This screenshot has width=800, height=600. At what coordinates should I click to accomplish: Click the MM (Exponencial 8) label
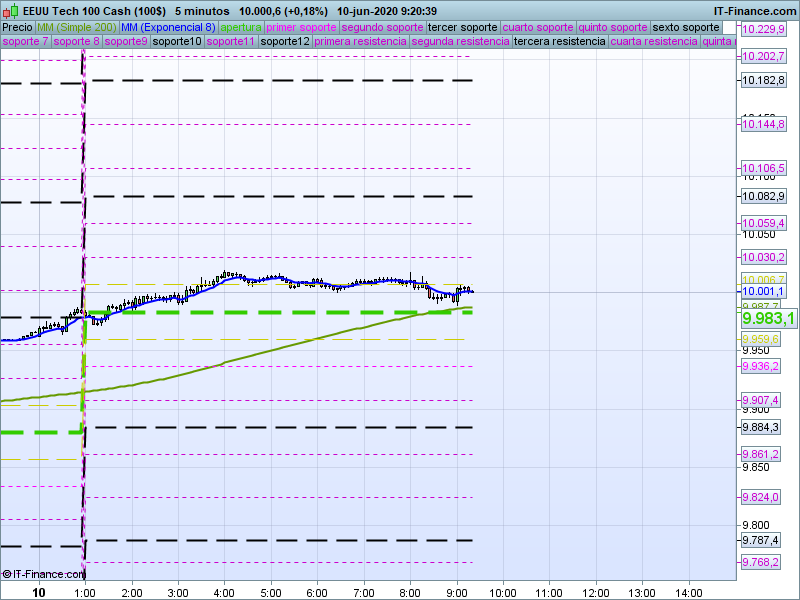pyautogui.click(x=161, y=27)
